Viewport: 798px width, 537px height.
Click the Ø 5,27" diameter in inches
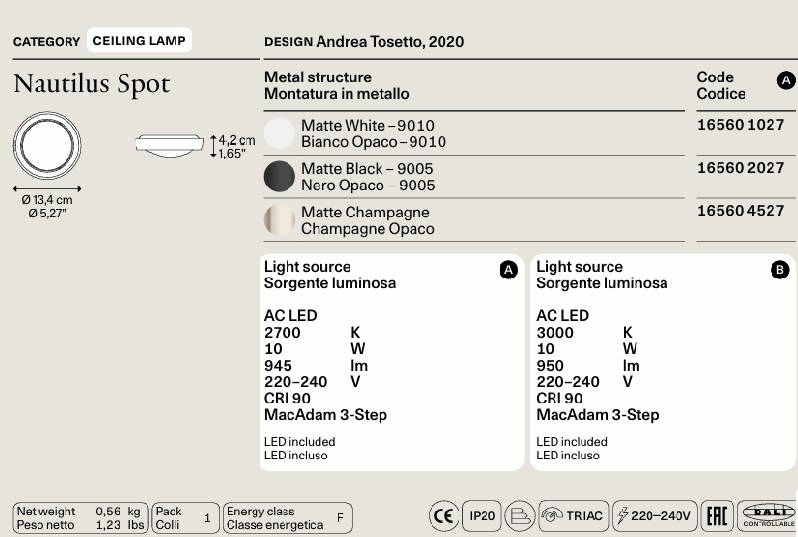coord(47,213)
